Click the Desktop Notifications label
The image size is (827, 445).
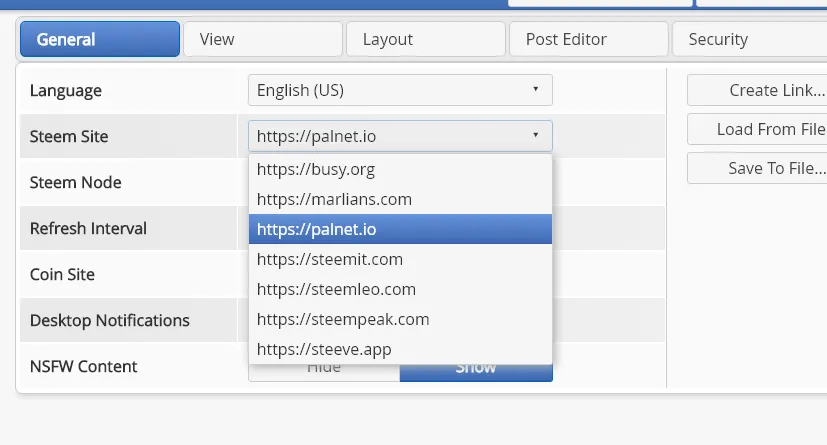(110, 321)
